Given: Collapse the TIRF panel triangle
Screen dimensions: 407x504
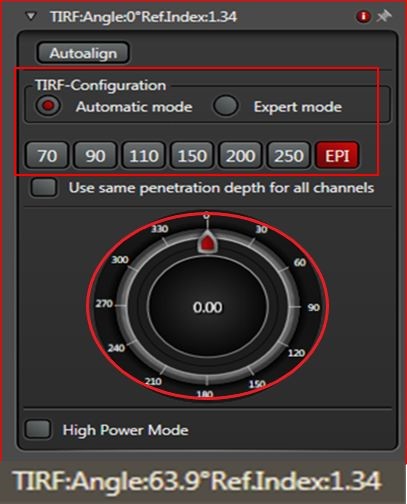Looking at the screenshot, I should pos(31,16).
